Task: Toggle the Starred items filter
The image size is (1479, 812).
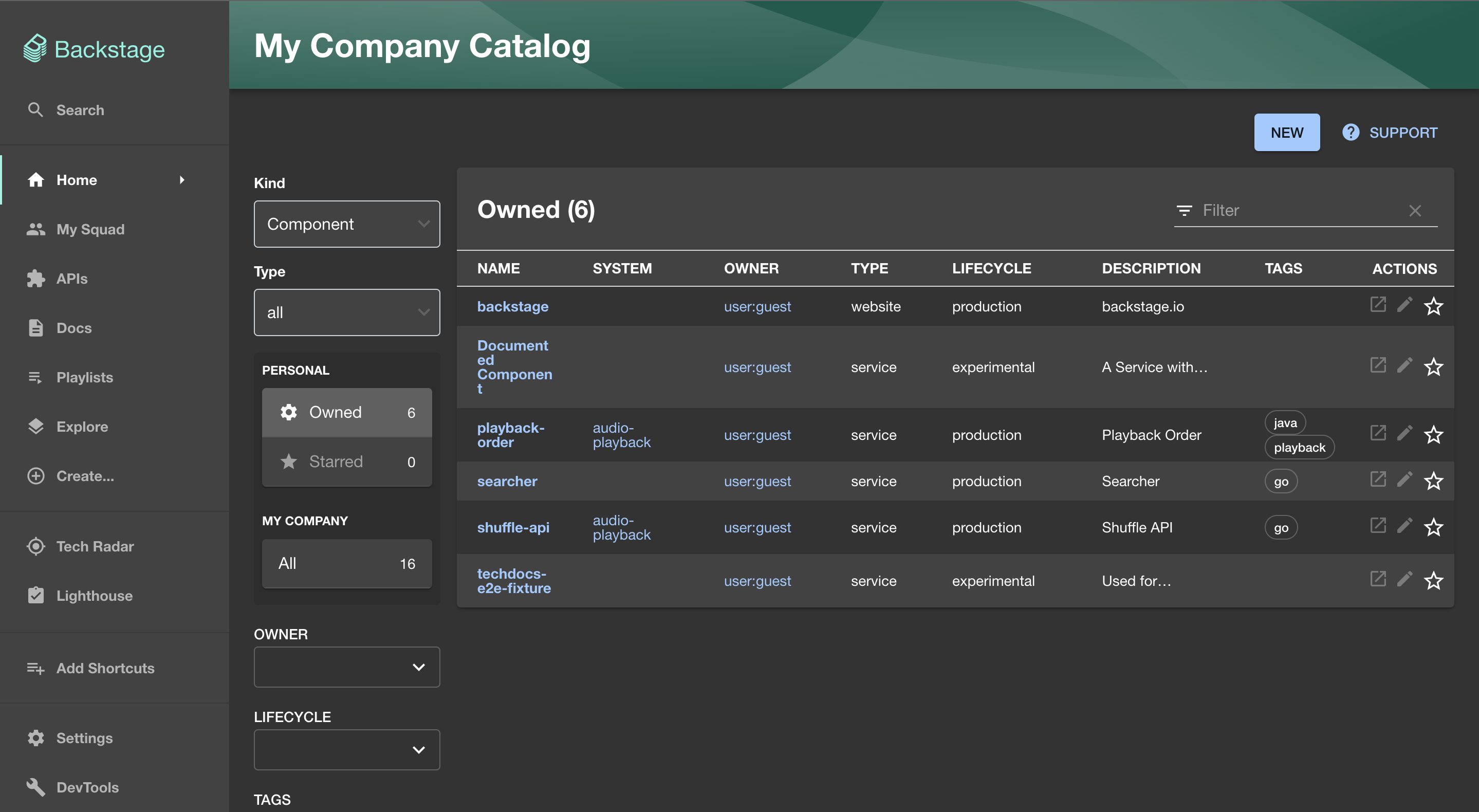Action: point(347,461)
